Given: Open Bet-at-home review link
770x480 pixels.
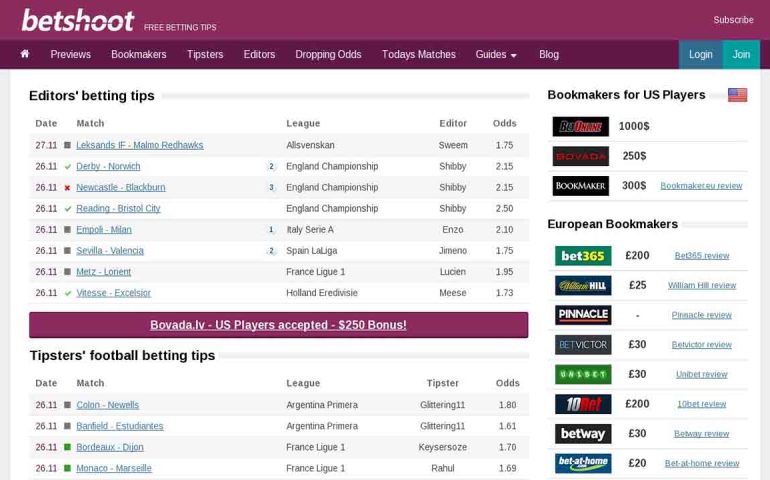Looking at the screenshot, I should click(702, 463).
